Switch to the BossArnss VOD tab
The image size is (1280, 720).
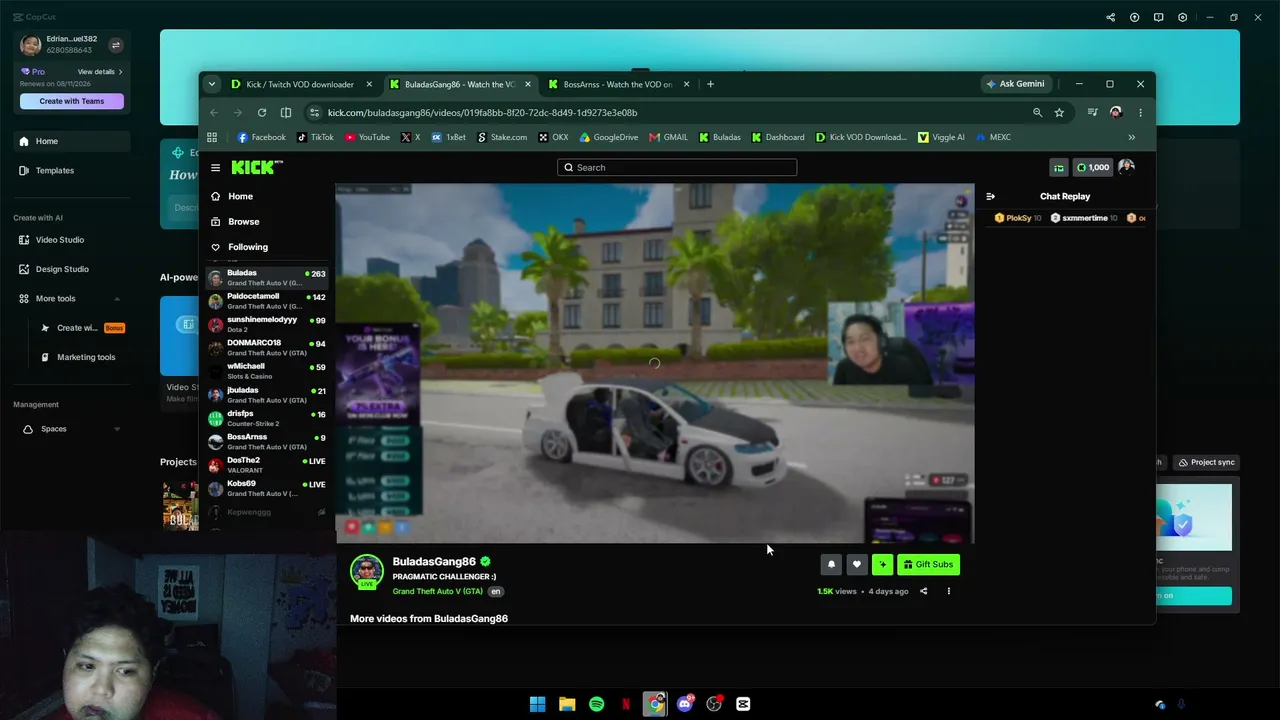click(x=617, y=84)
